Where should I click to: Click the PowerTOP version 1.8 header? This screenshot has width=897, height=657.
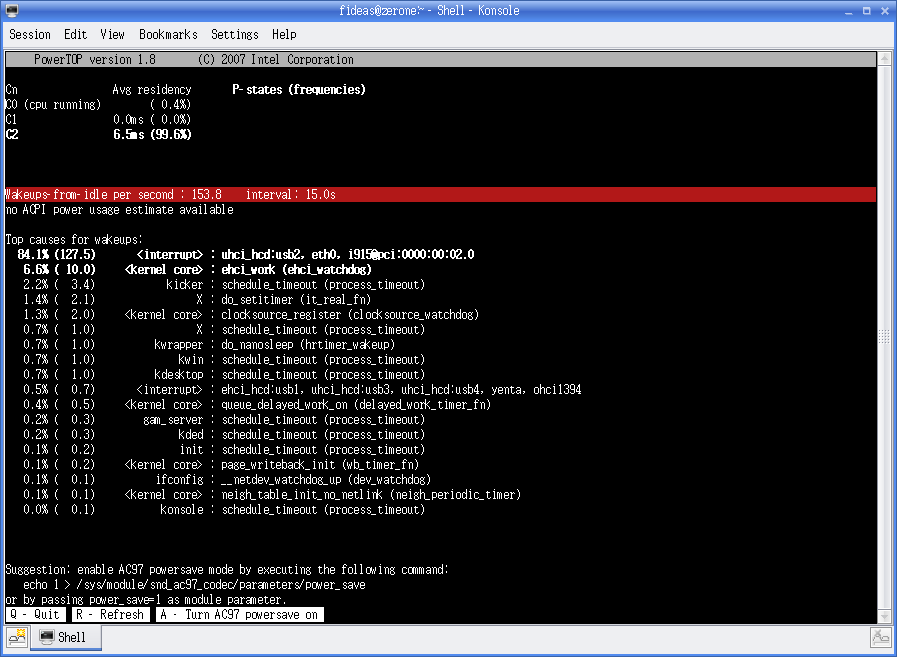click(440, 60)
